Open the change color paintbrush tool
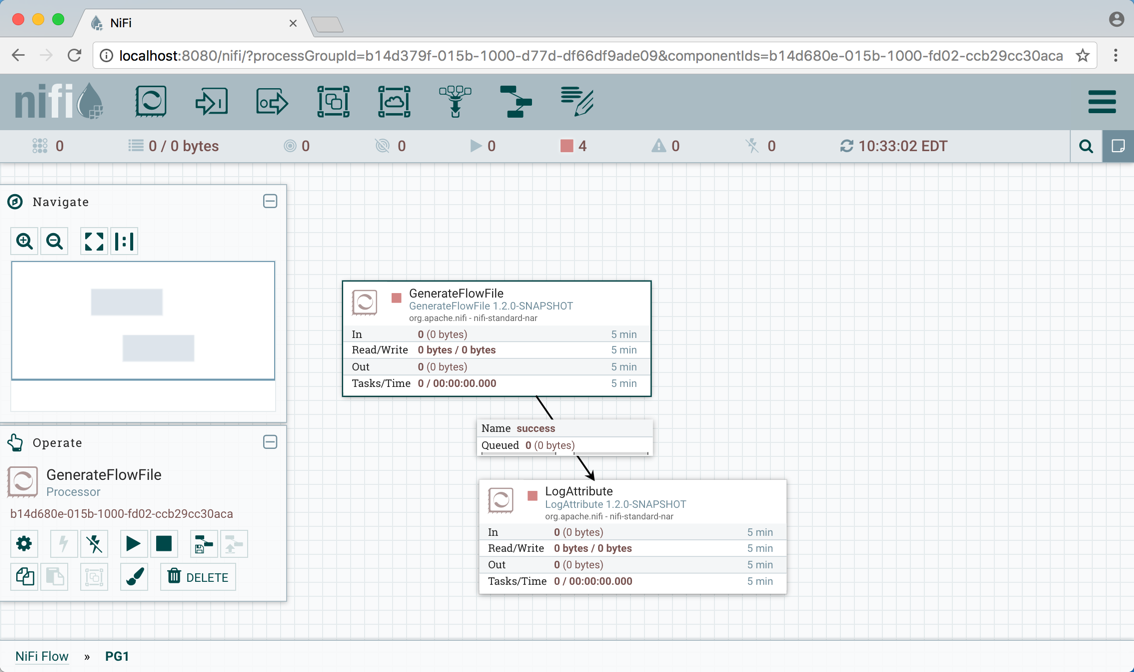Image resolution: width=1134 pixels, height=672 pixels. point(134,577)
